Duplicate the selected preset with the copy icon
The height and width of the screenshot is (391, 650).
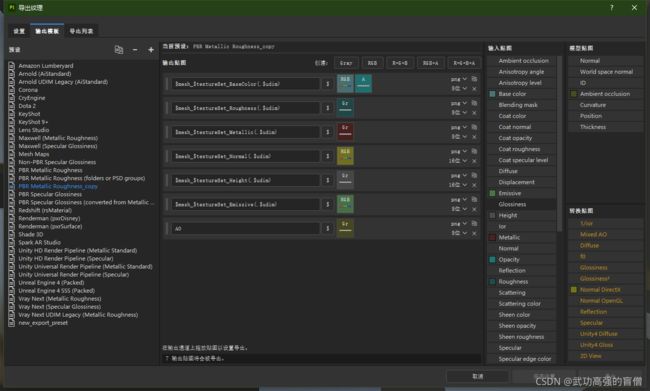pos(119,50)
